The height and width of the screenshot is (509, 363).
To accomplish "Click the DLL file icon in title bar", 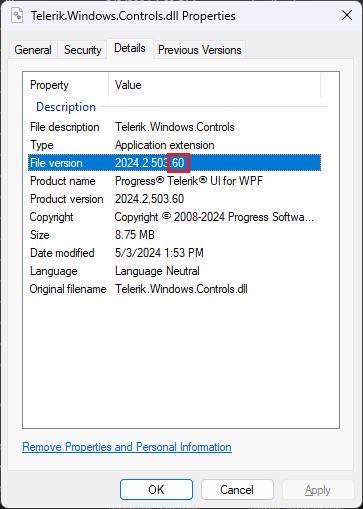I will [x=17, y=15].
